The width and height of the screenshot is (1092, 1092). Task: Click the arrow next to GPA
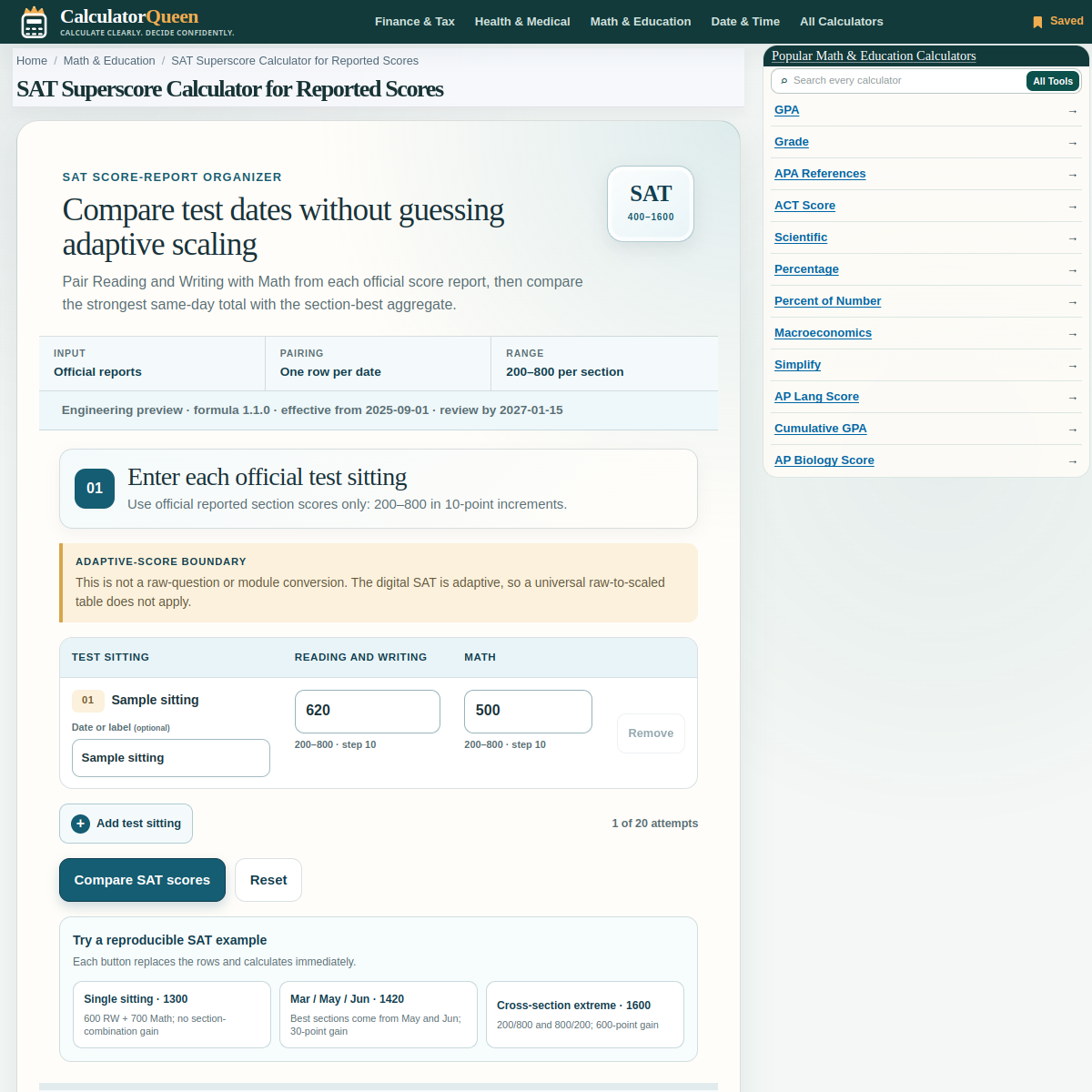pyautogui.click(x=1072, y=111)
